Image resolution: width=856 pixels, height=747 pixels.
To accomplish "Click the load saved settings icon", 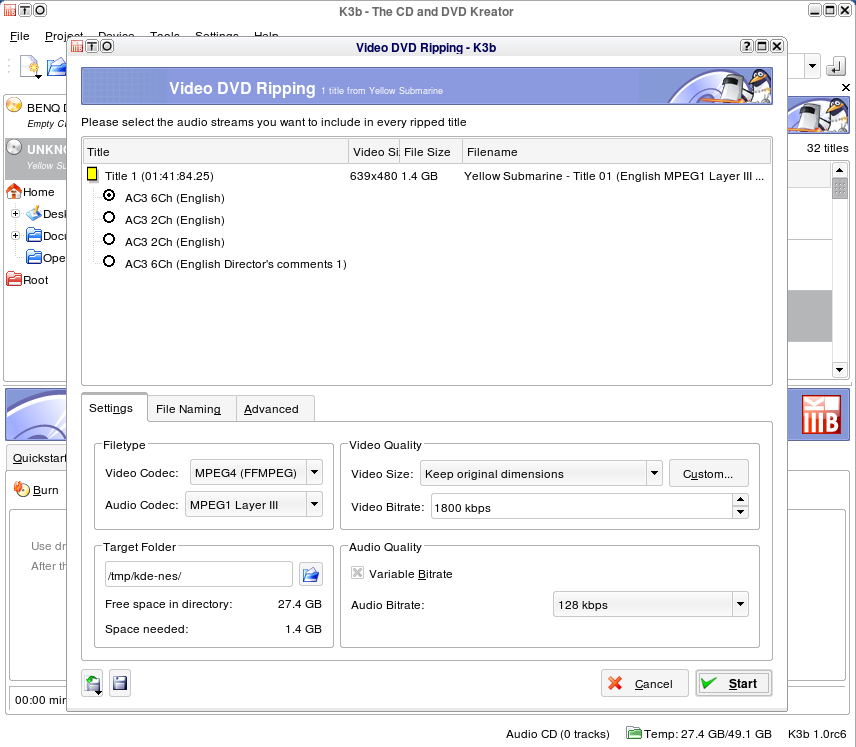I will click(93, 684).
